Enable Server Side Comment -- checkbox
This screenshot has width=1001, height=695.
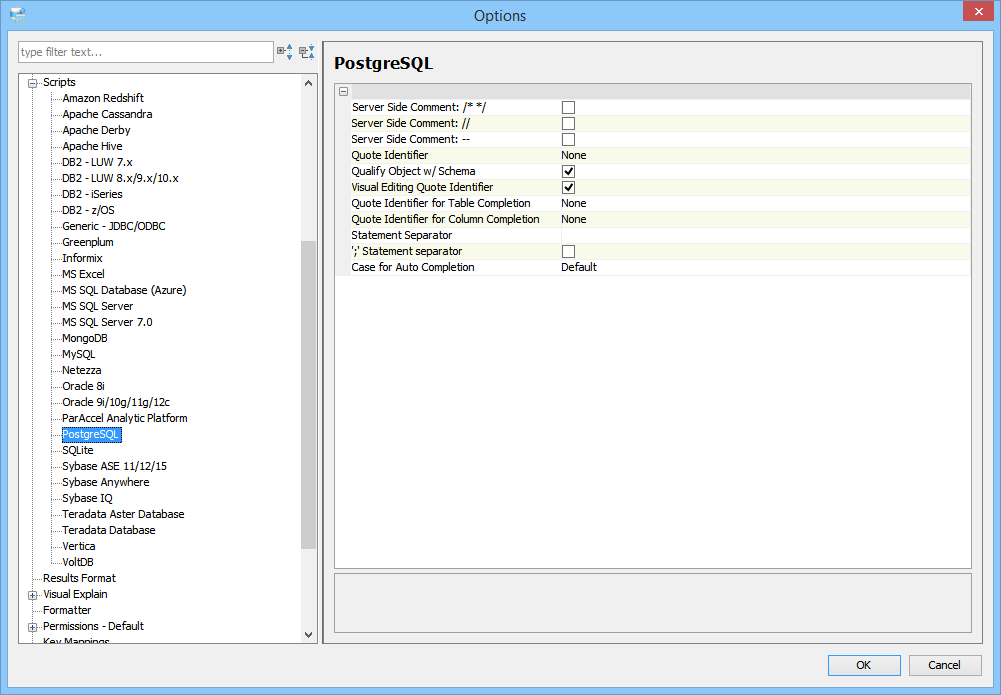(568, 139)
